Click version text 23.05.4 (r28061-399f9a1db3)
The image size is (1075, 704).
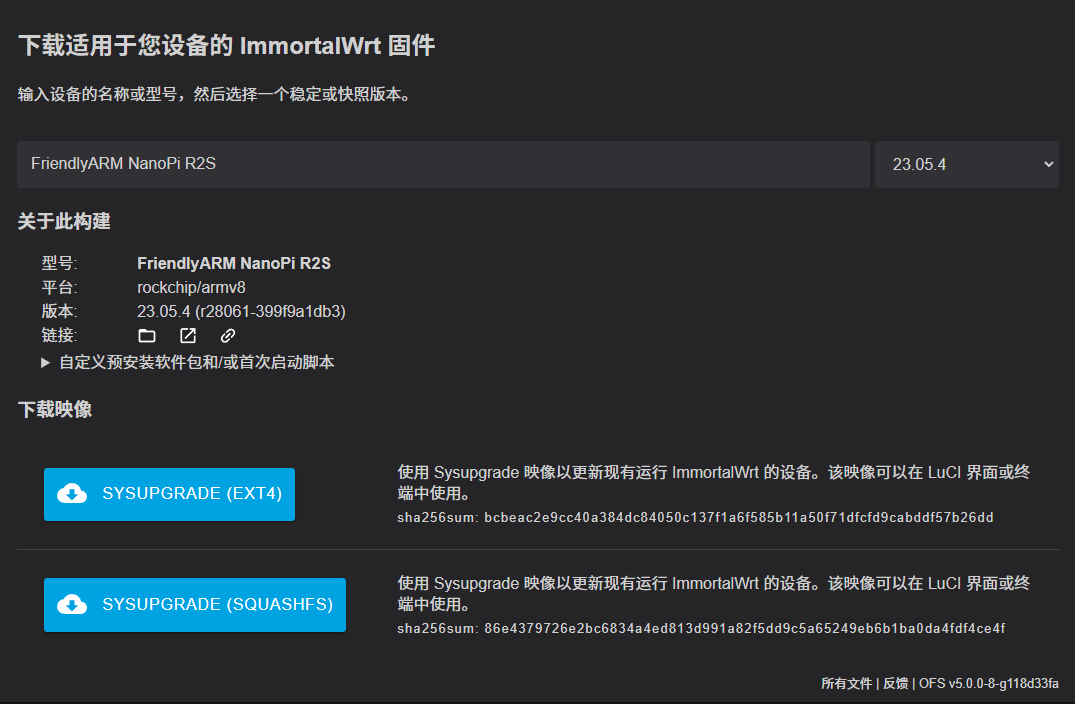coord(241,311)
